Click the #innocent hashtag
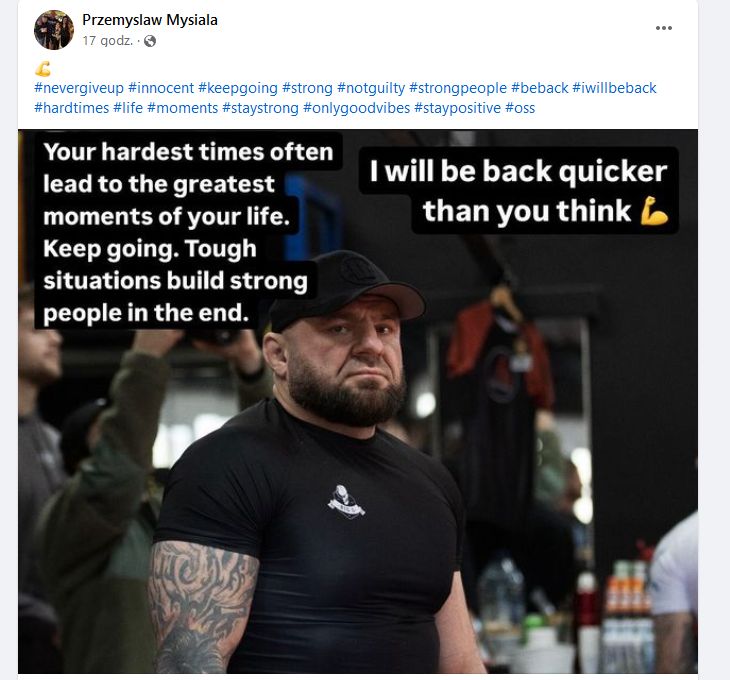The height and width of the screenshot is (680, 730). (161, 88)
